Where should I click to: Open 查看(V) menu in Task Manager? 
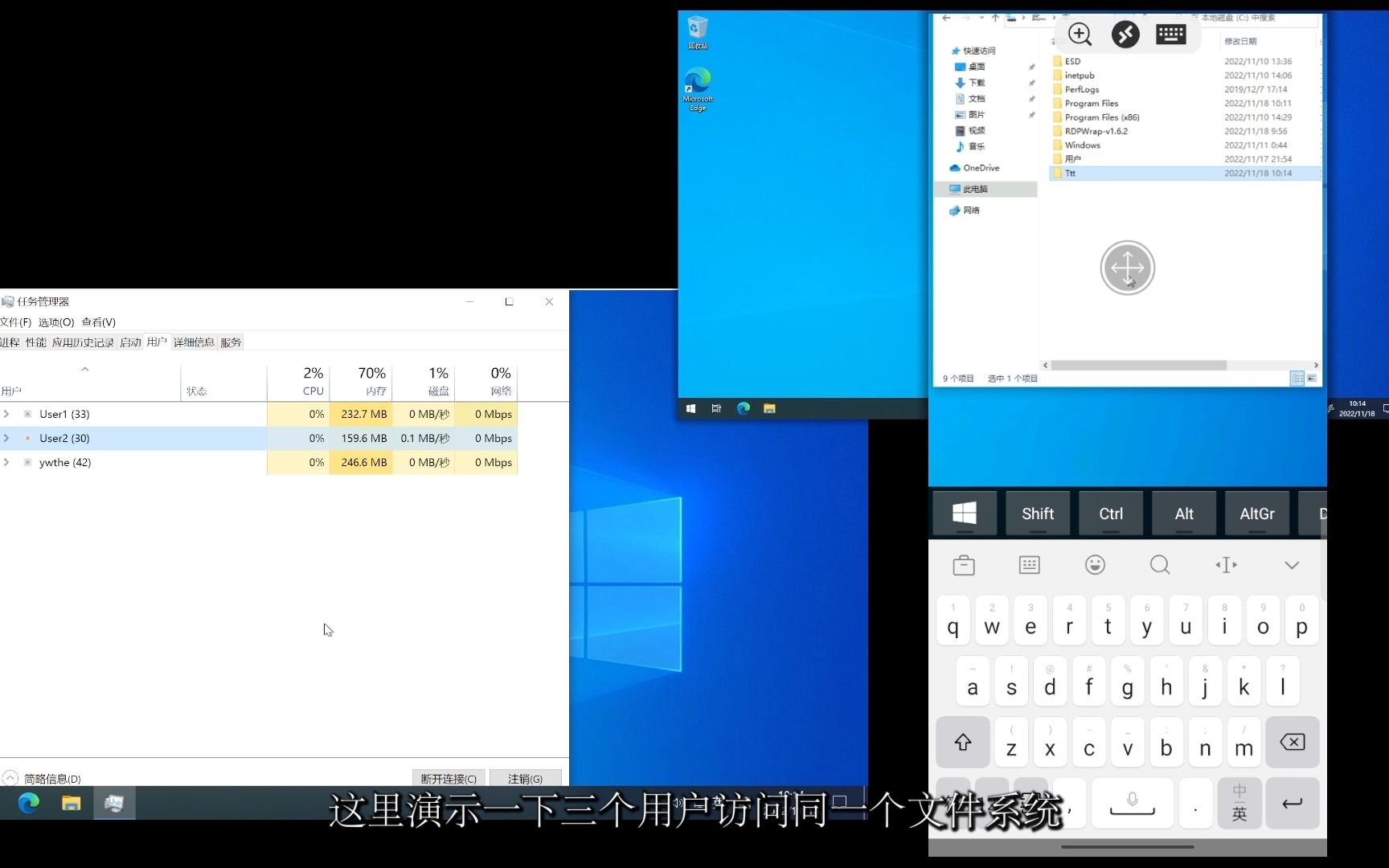point(98,322)
